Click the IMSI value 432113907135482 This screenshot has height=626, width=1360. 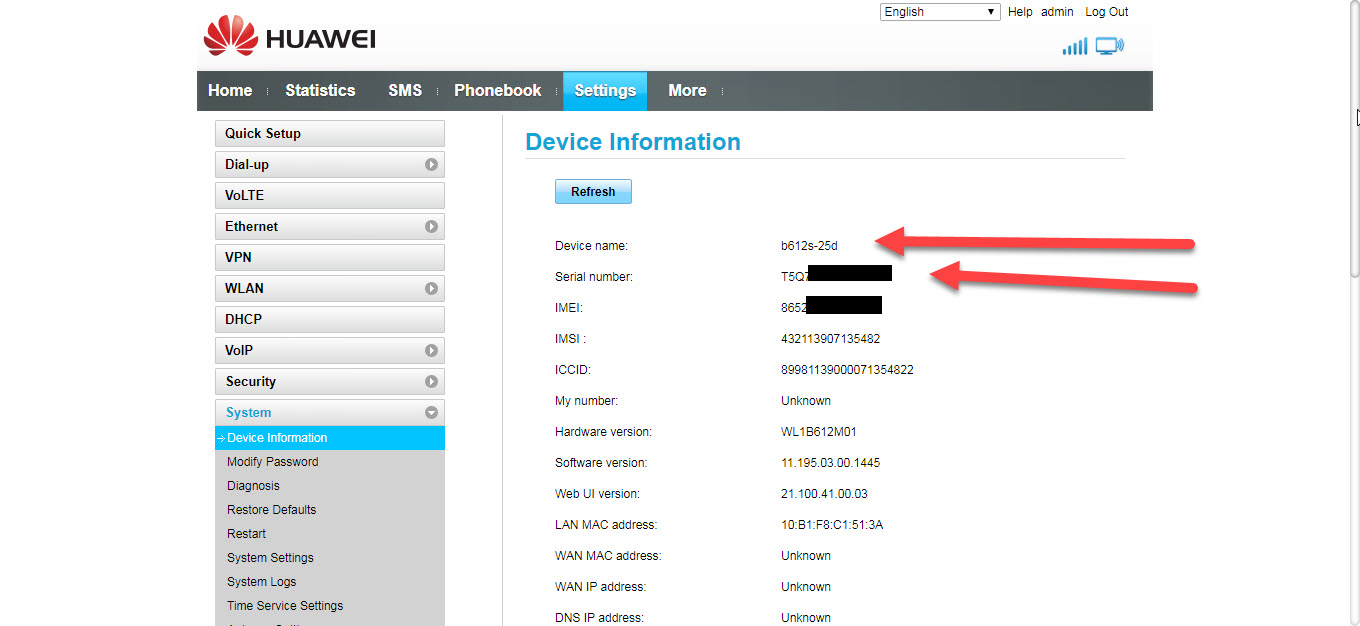click(x=830, y=339)
